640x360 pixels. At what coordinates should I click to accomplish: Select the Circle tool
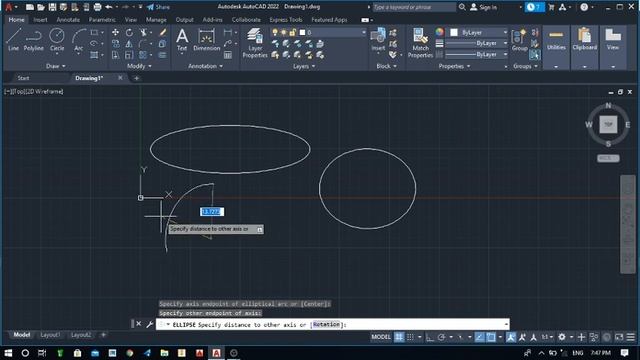pos(57,40)
